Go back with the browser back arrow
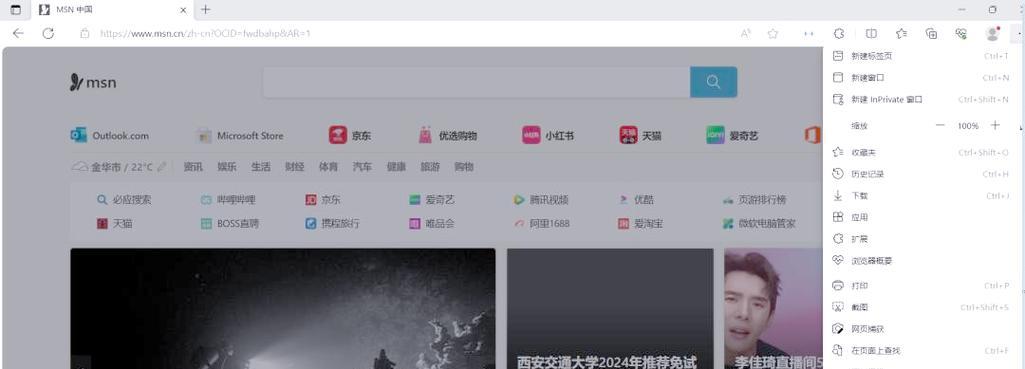Screen dimensions: 1025x369 pos(18,33)
